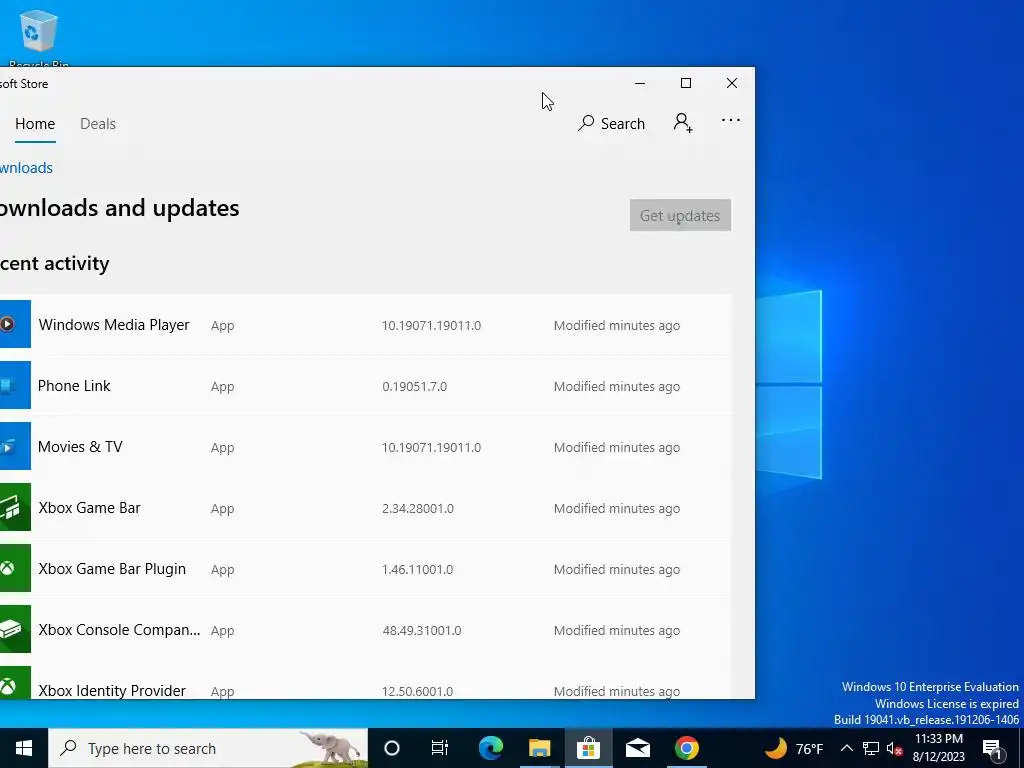The width and height of the screenshot is (1024, 768).
Task: Click the weather 76°F widget
Action: [793, 748]
